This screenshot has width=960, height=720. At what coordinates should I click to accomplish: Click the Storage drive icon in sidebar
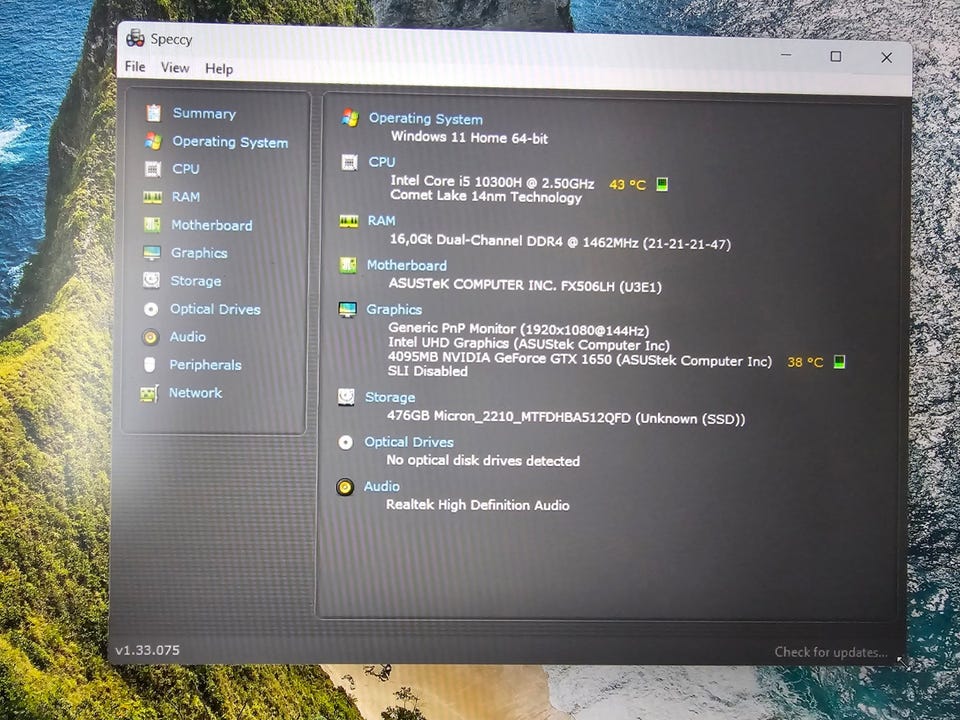(x=151, y=280)
